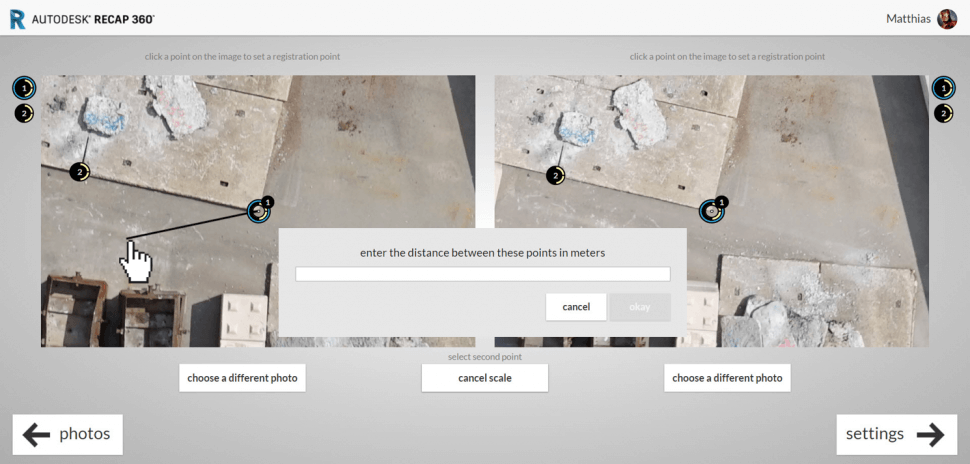970x464 pixels.
Task: Select registration point 1 in left sidebar
Action: coord(24,88)
